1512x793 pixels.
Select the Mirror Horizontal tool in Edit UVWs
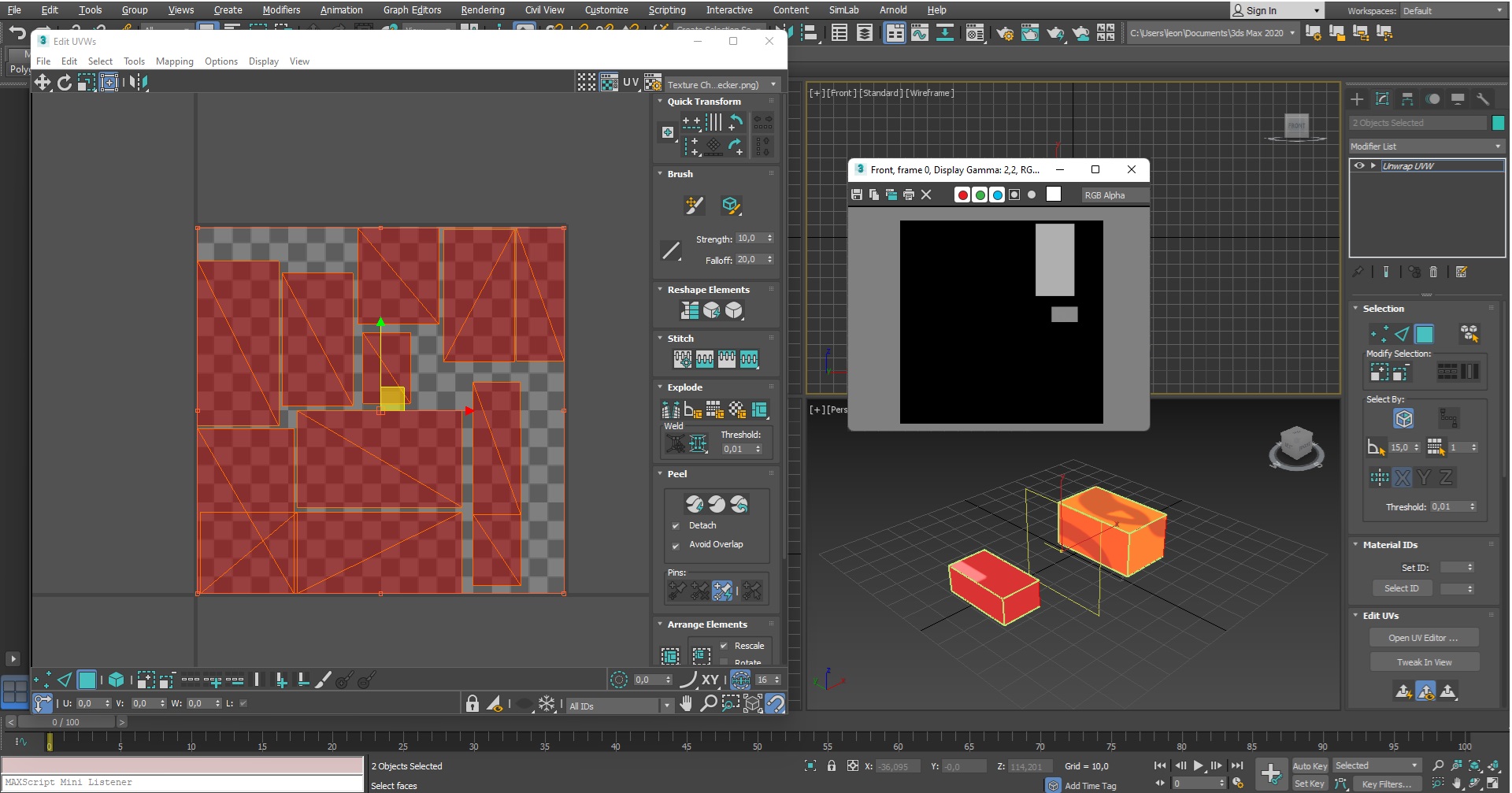pyautogui.click(x=139, y=83)
